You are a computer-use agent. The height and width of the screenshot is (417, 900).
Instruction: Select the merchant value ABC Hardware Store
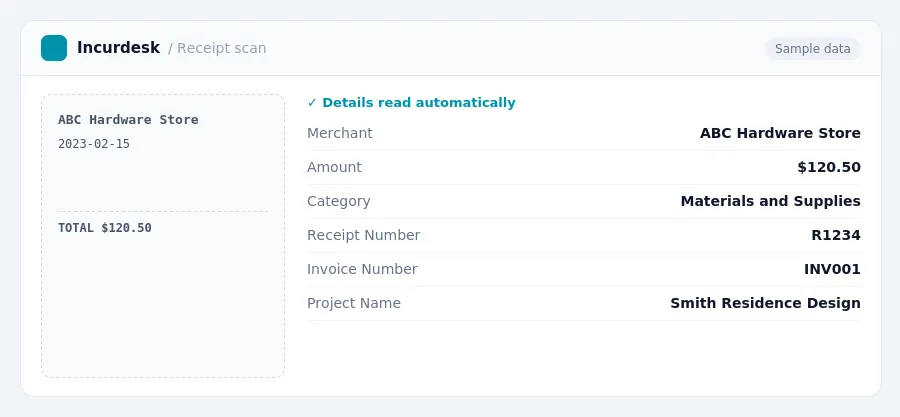click(x=780, y=133)
